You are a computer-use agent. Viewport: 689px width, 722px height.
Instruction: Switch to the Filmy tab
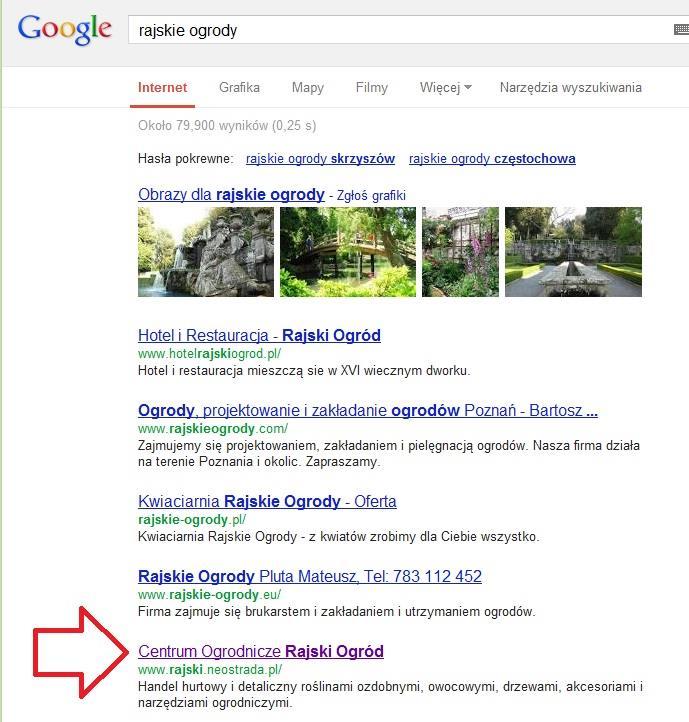372,87
